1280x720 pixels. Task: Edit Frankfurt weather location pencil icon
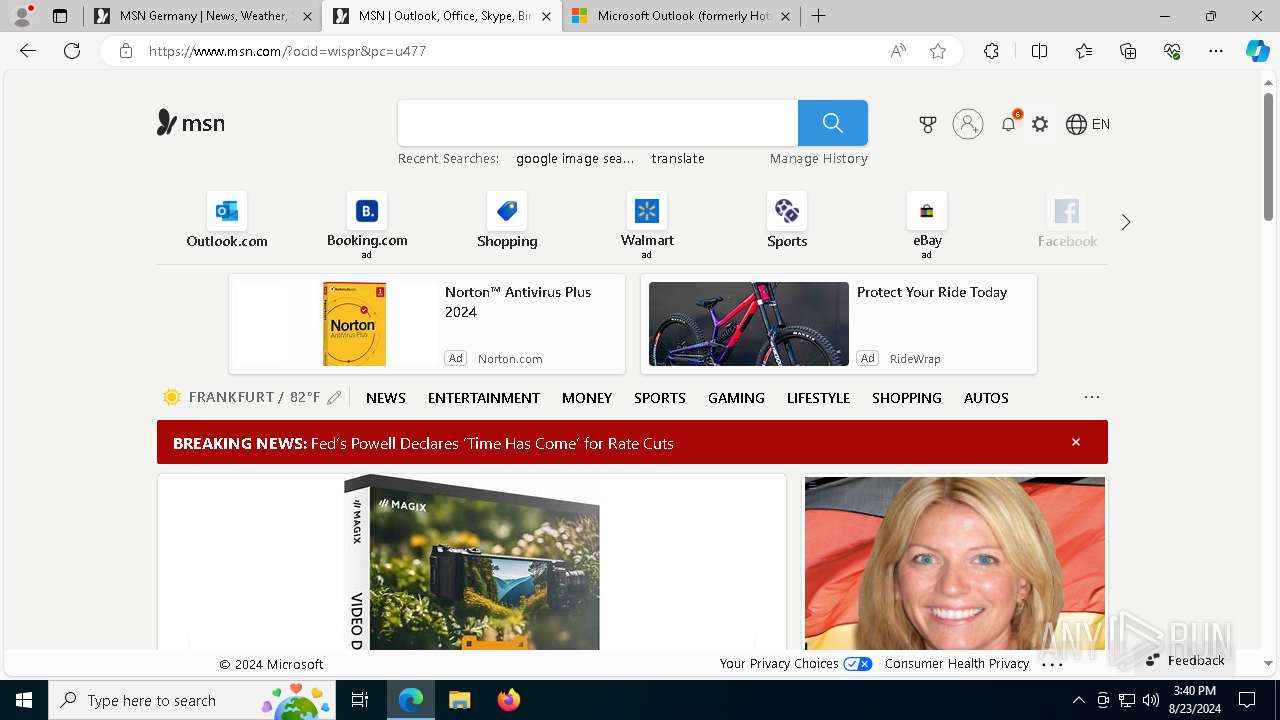(334, 398)
